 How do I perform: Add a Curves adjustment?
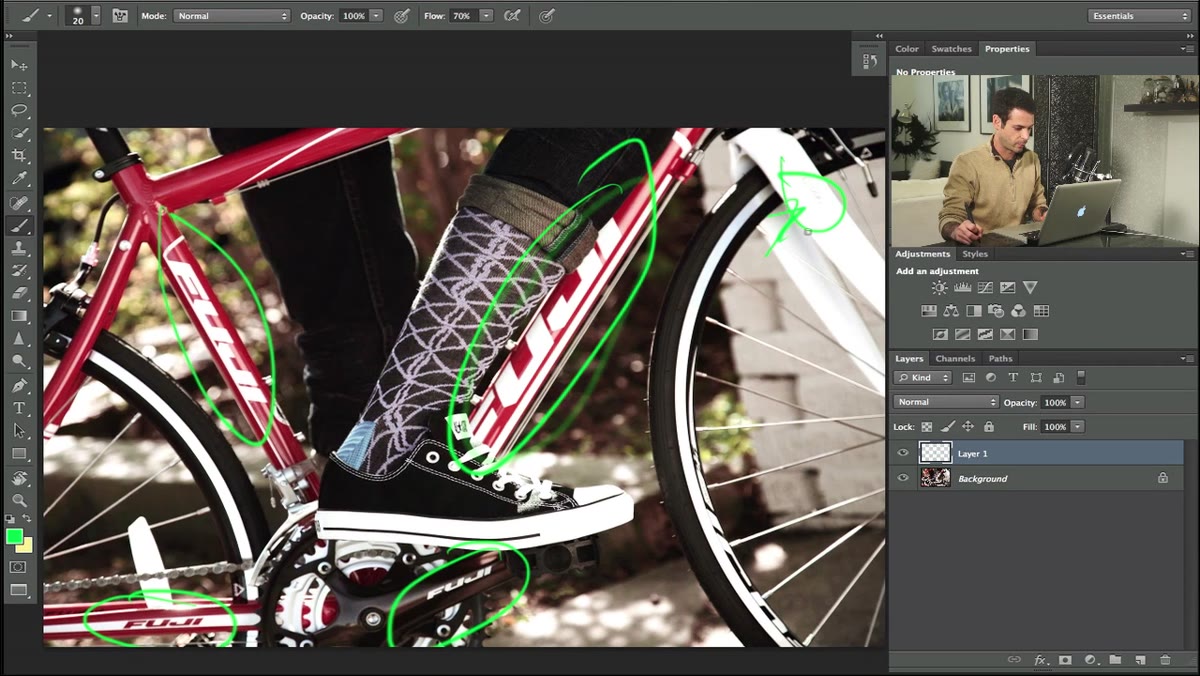(985, 288)
